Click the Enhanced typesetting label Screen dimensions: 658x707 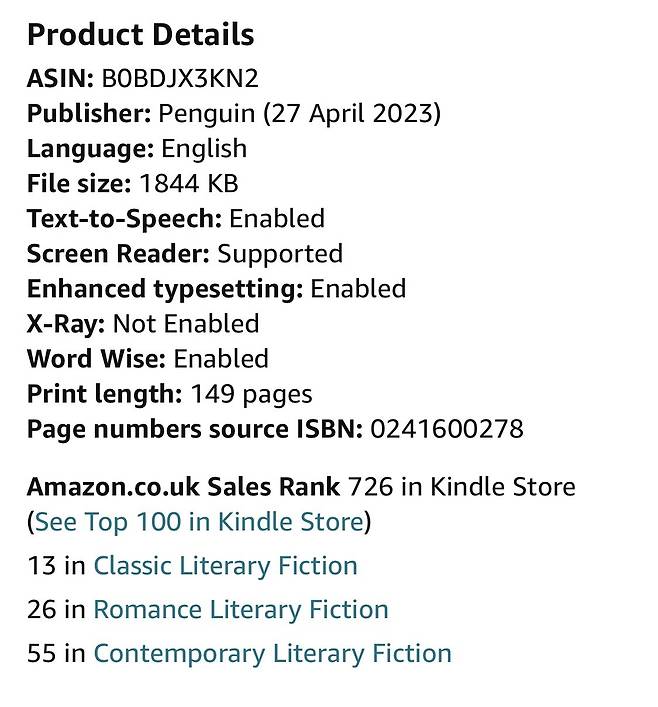[164, 289]
